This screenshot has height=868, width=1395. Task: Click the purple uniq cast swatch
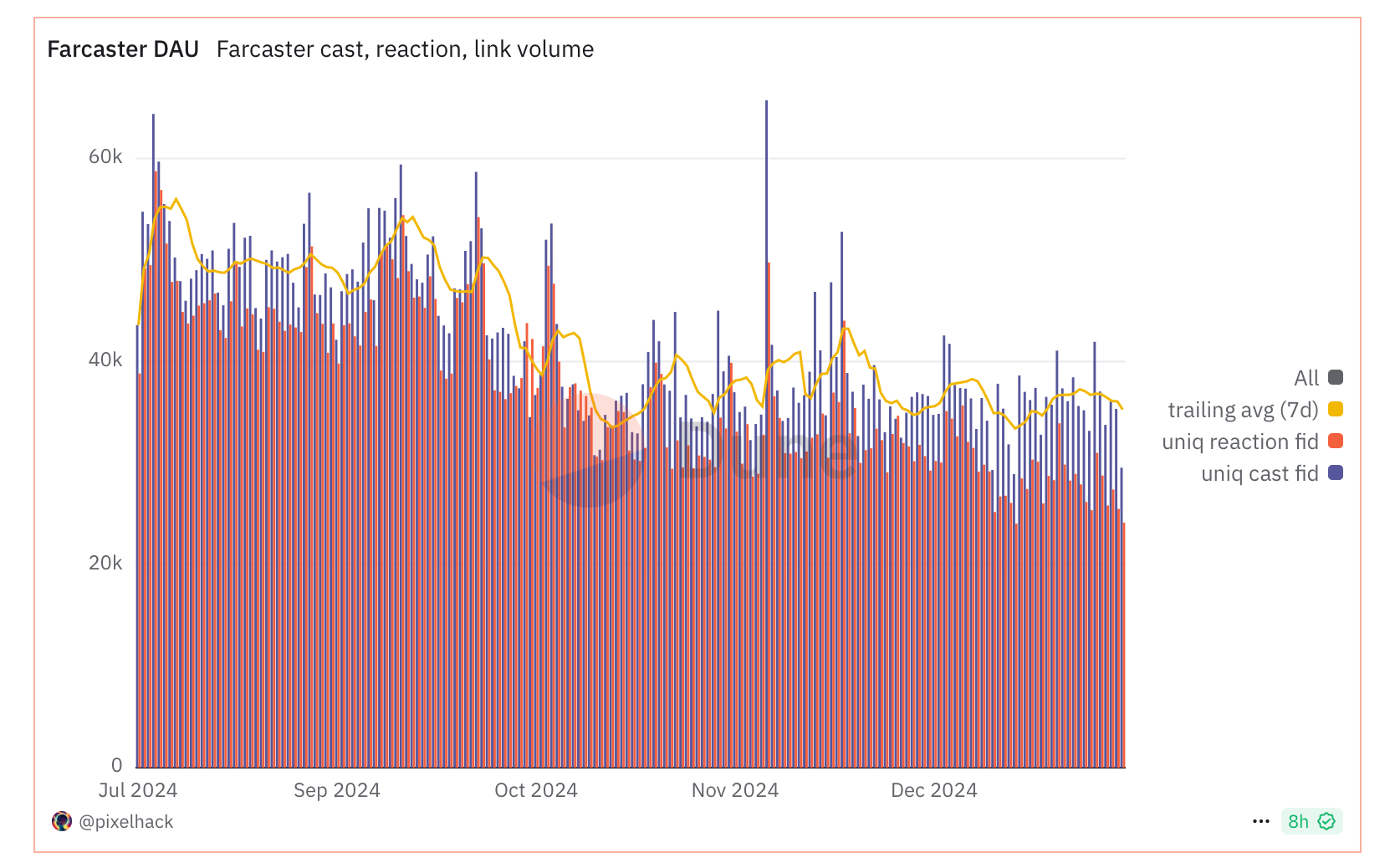click(x=1336, y=472)
